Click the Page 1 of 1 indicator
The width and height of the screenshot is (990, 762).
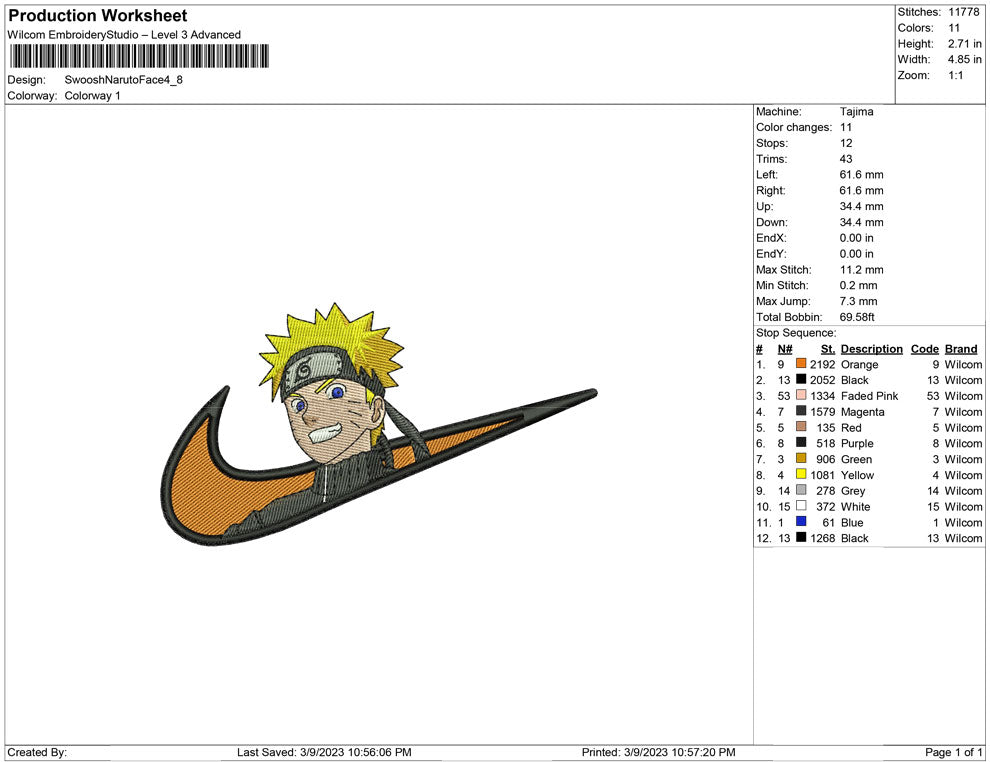pyautogui.click(x=954, y=752)
